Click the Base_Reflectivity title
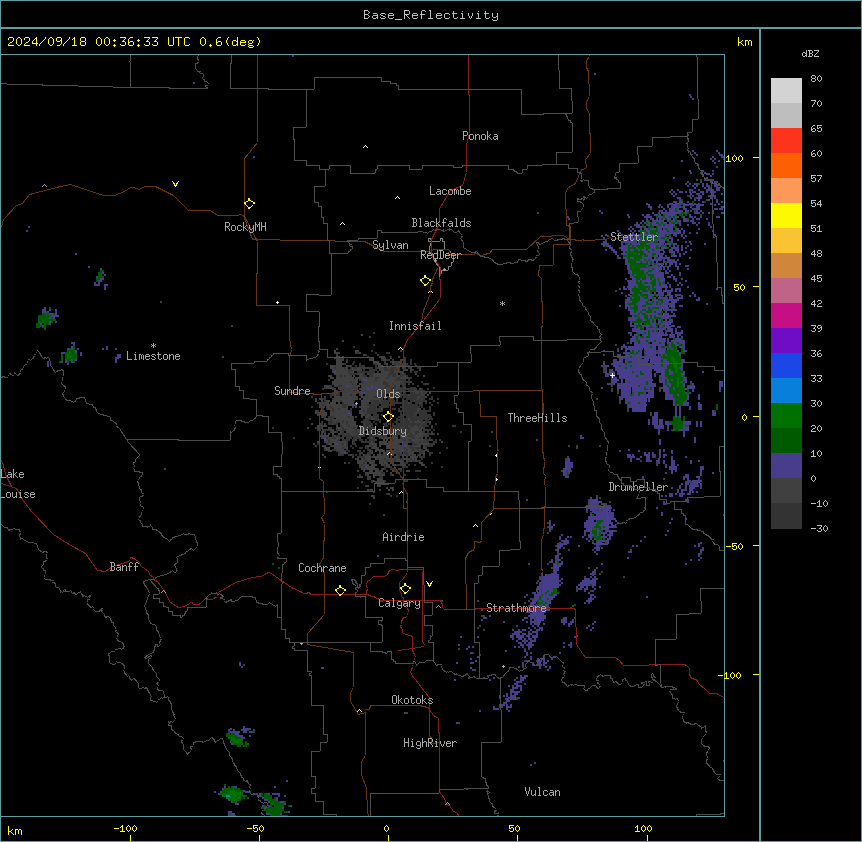The height and width of the screenshot is (842, 862). 431,15
